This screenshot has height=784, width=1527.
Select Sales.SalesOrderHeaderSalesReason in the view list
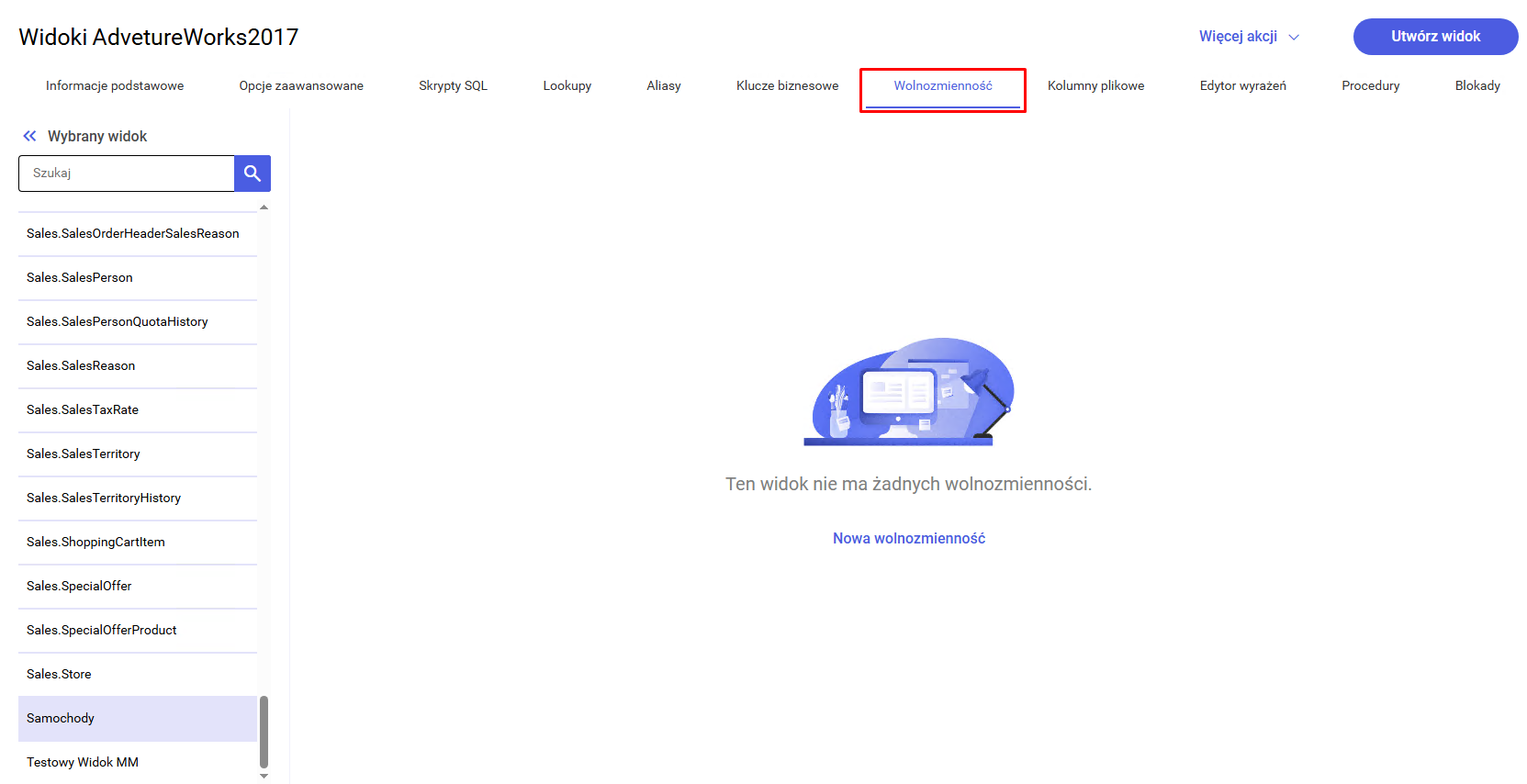click(x=138, y=234)
